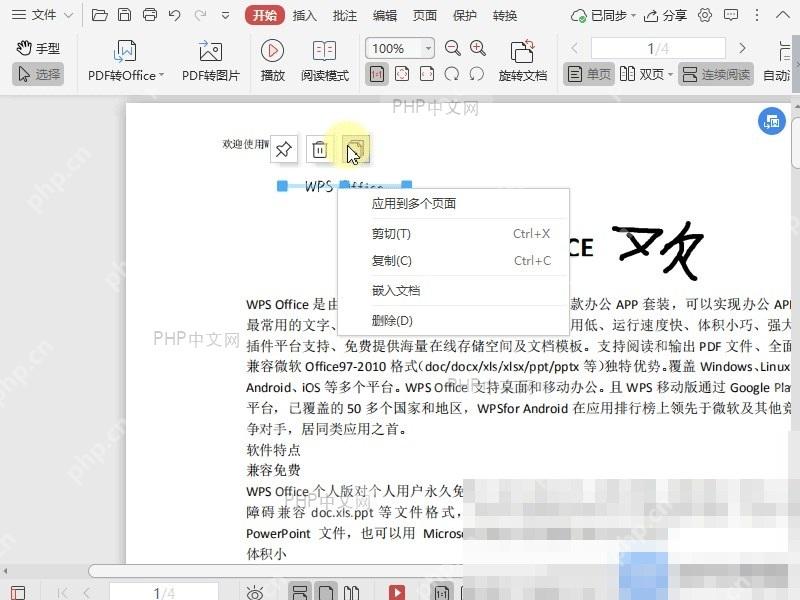Choose 嵌入文档 from context menu
Screen dimensions: 800x600
pos(453,291)
